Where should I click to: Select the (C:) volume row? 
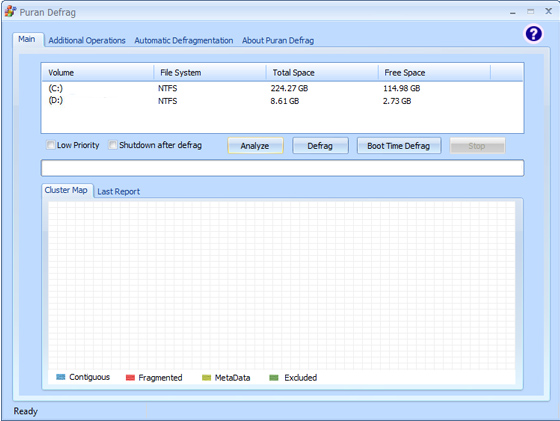tap(282, 88)
